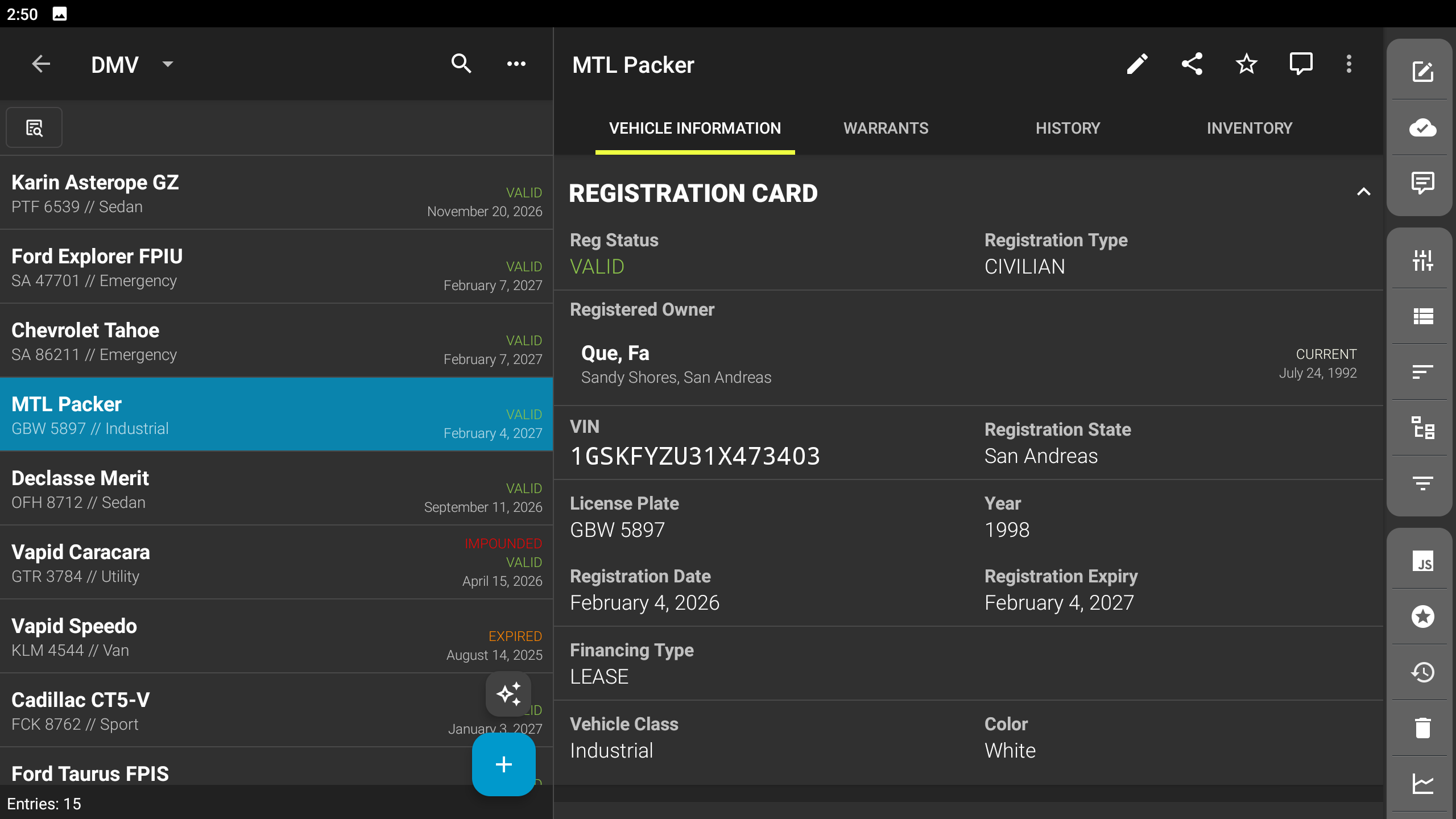This screenshot has height=819, width=1456.
Task: Open the Inventory tab
Action: pyautogui.click(x=1249, y=129)
